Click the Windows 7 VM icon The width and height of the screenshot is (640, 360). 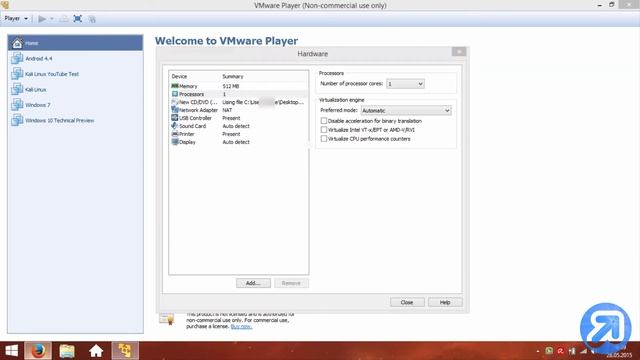17,105
